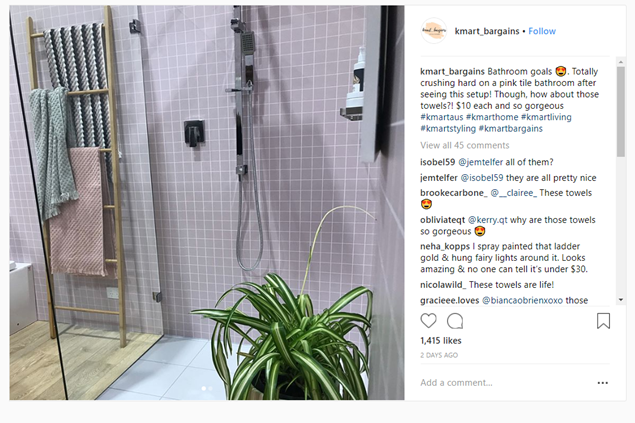Viewport: 635px width, 423px height.
Task: Open the @jemtelfer mention link
Action: click(x=480, y=162)
